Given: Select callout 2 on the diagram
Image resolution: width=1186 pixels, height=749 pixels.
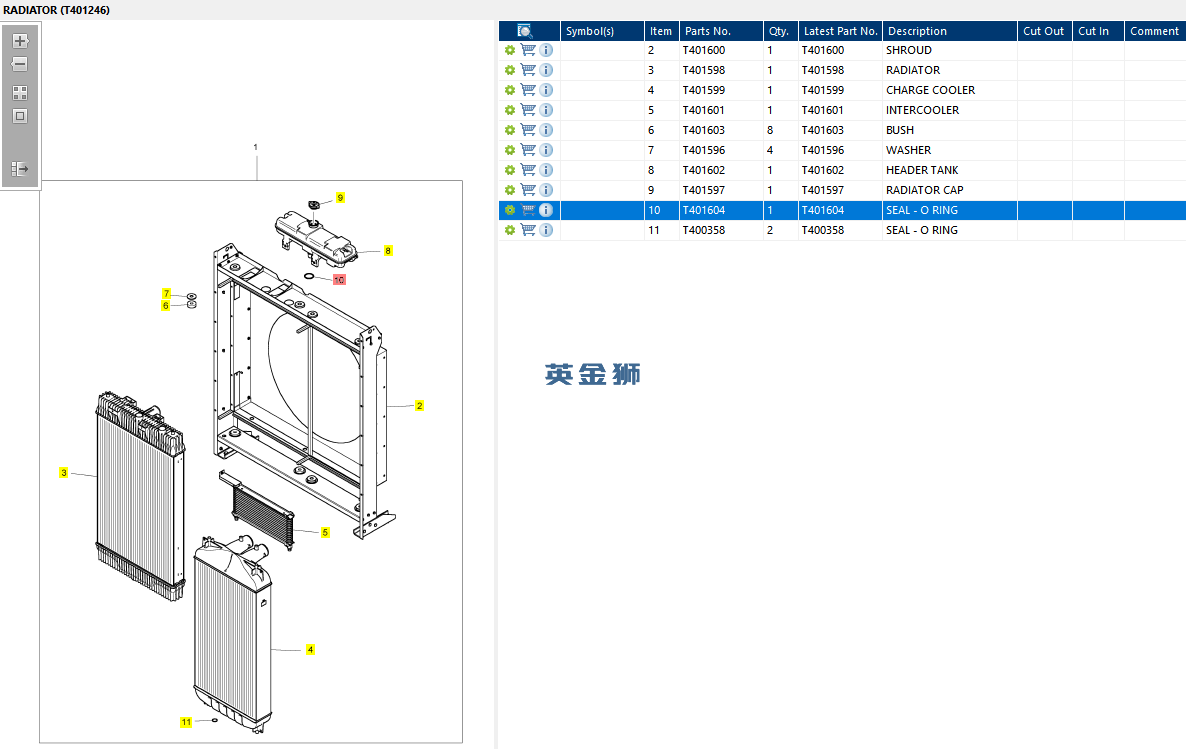Looking at the screenshot, I should (420, 406).
